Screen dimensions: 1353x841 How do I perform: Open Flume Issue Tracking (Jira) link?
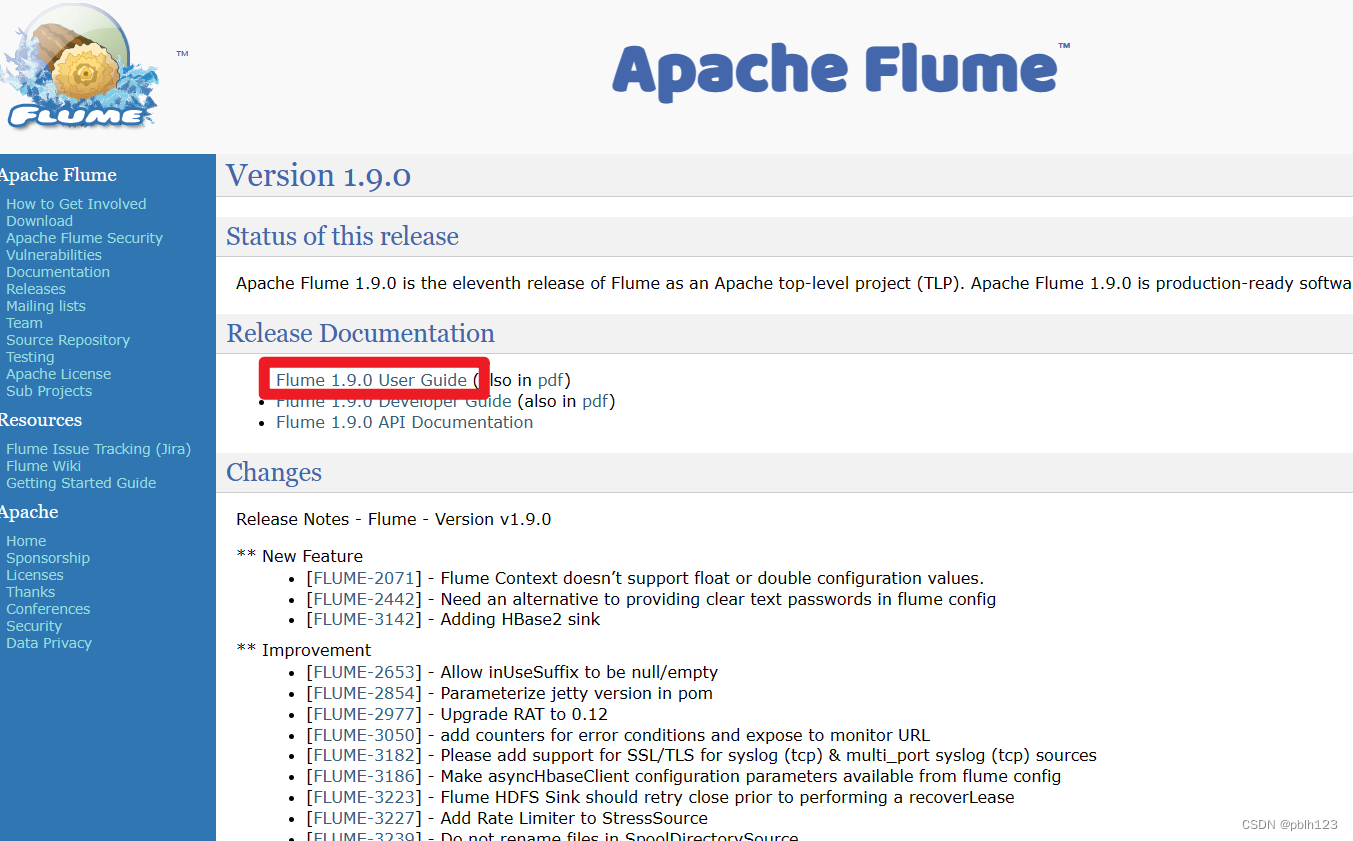98,449
